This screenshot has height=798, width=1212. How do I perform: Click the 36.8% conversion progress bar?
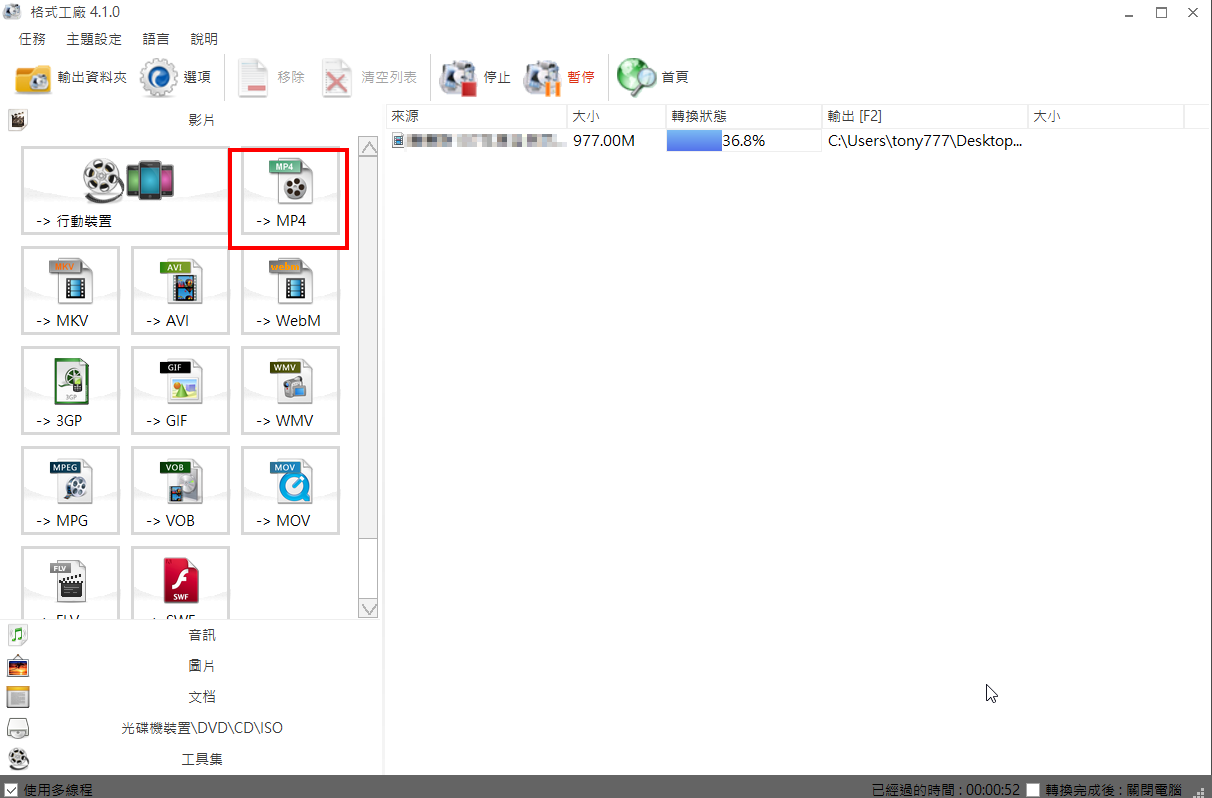tap(744, 141)
